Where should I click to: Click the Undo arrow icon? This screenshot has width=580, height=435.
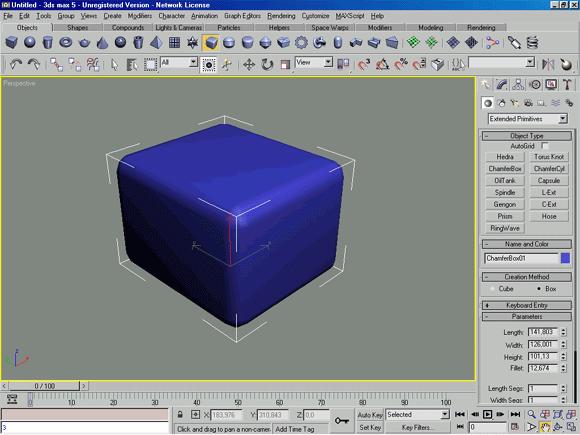coord(16,65)
